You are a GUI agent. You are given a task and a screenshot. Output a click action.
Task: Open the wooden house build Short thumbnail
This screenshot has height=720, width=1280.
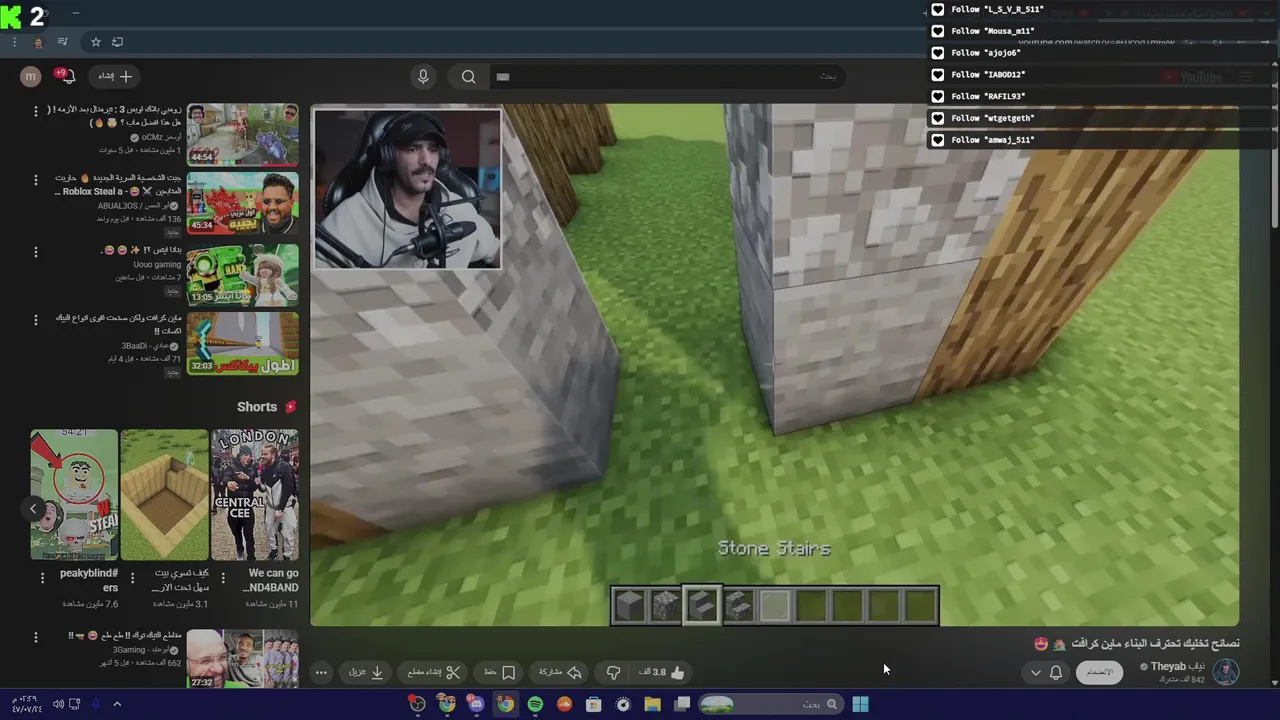[x=164, y=494]
